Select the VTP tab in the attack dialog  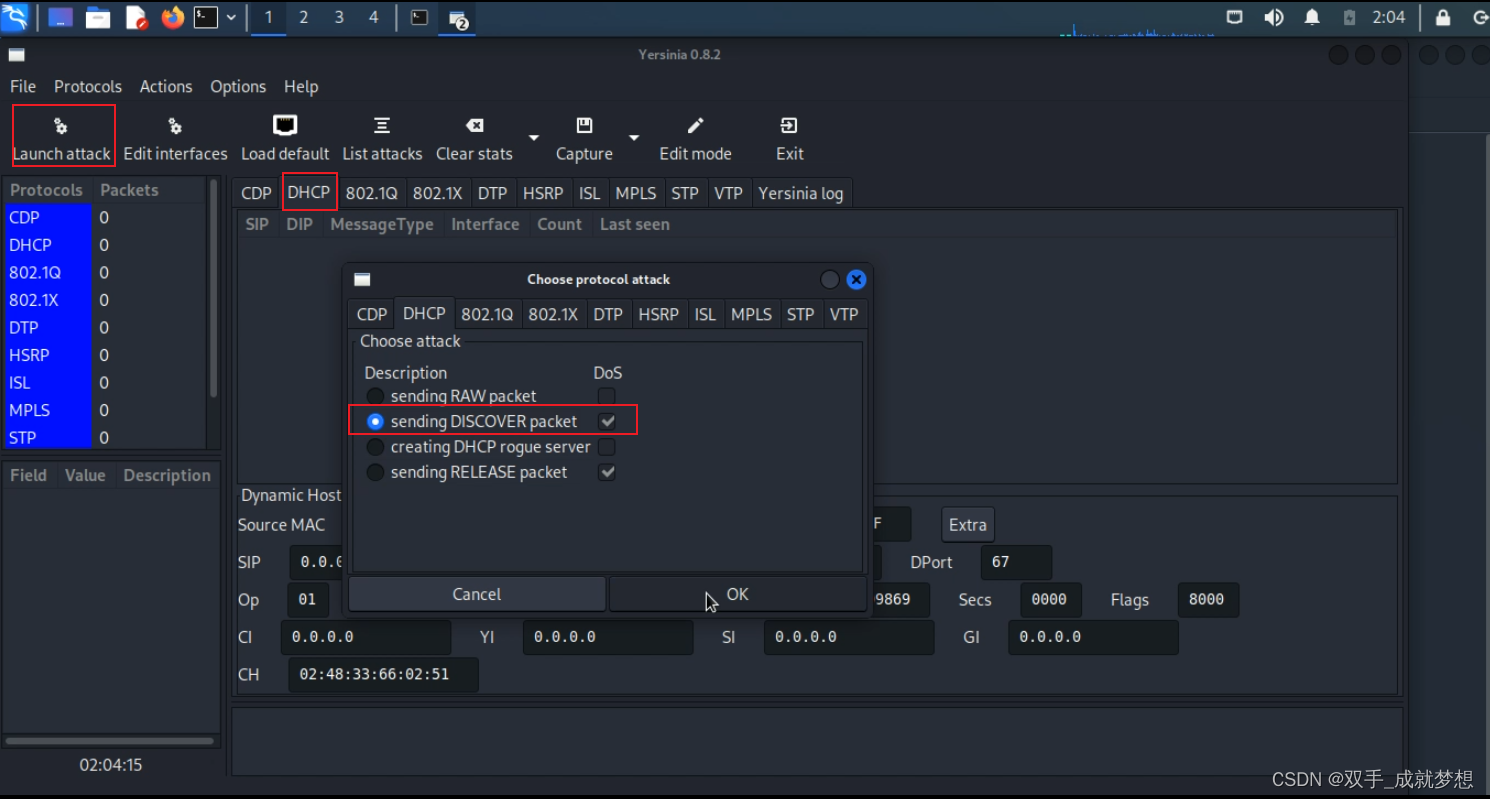[844, 314]
